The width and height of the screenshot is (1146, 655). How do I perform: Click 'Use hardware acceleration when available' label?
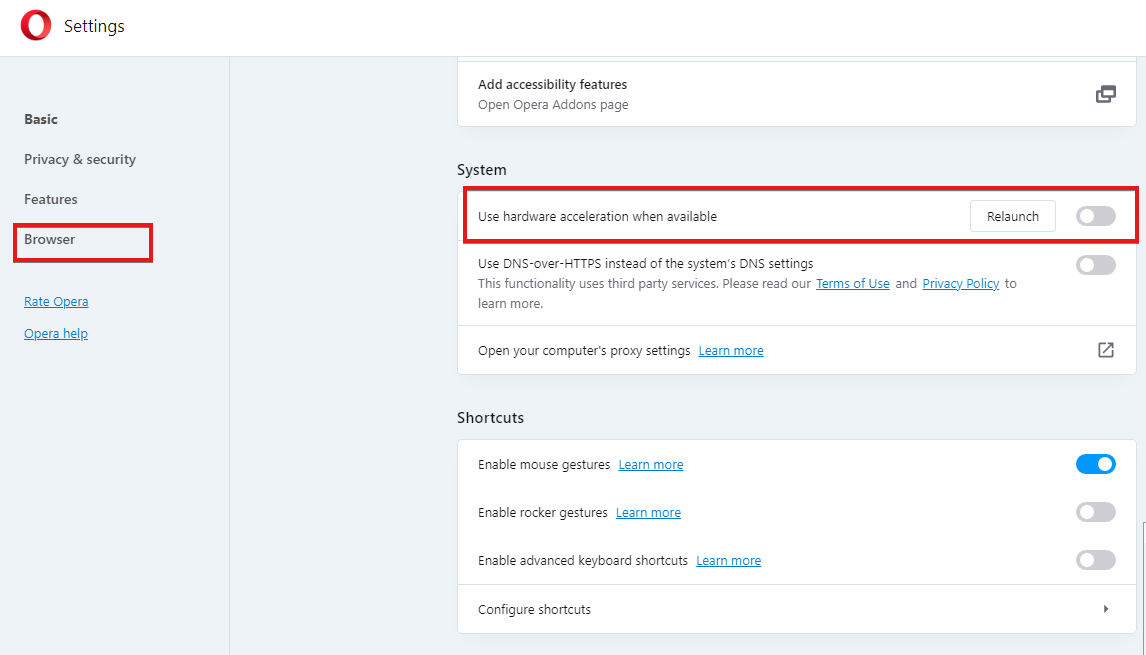coord(597,216)
